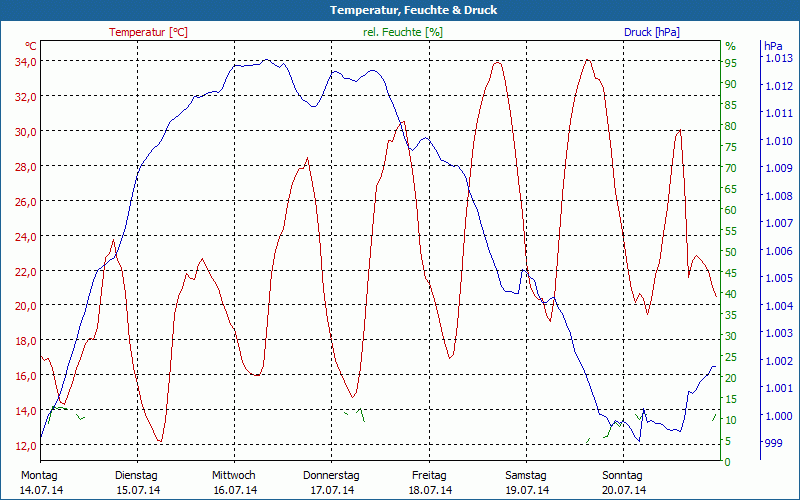Select the red 'Temperatur [°C]' legend label

click(x=148, y=32)
